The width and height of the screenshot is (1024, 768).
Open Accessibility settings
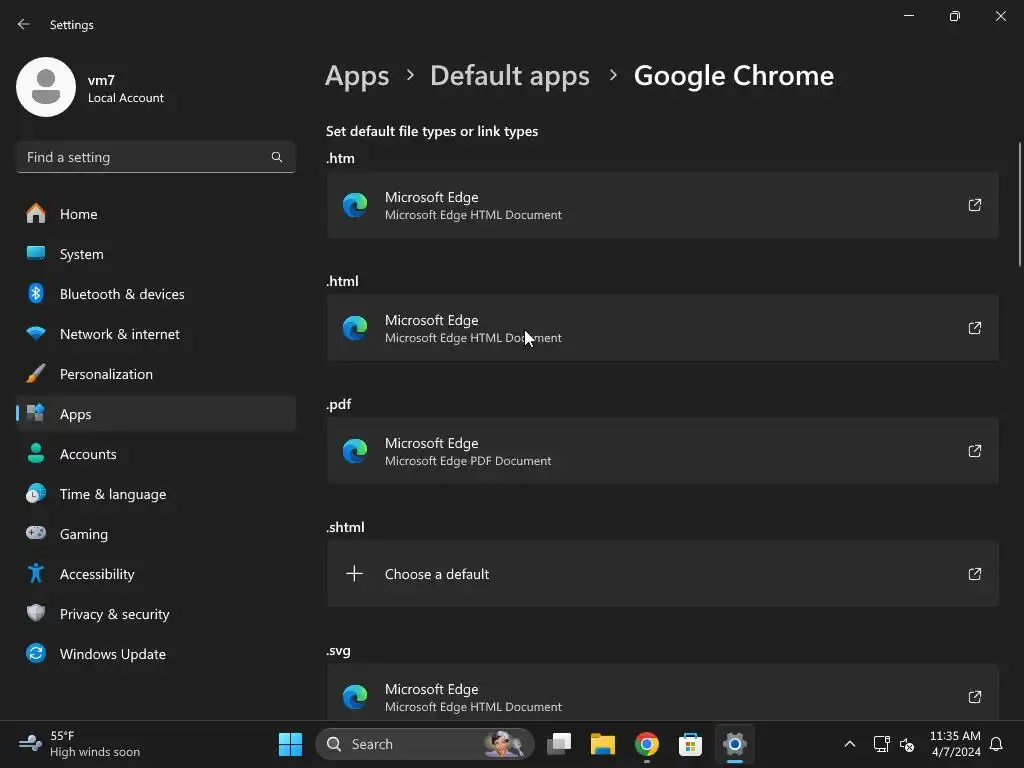[x=155, y=574]
